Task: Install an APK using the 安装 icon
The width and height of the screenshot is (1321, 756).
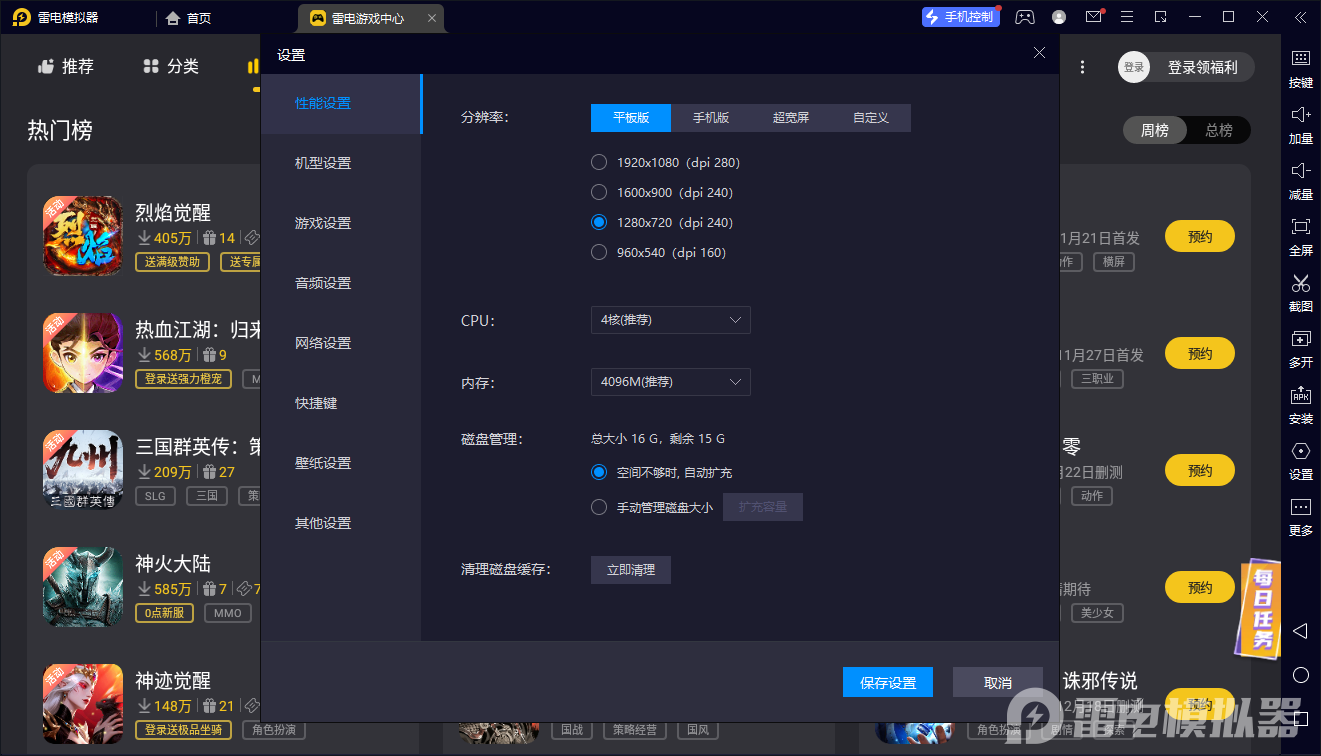Action: [1300, 406]
